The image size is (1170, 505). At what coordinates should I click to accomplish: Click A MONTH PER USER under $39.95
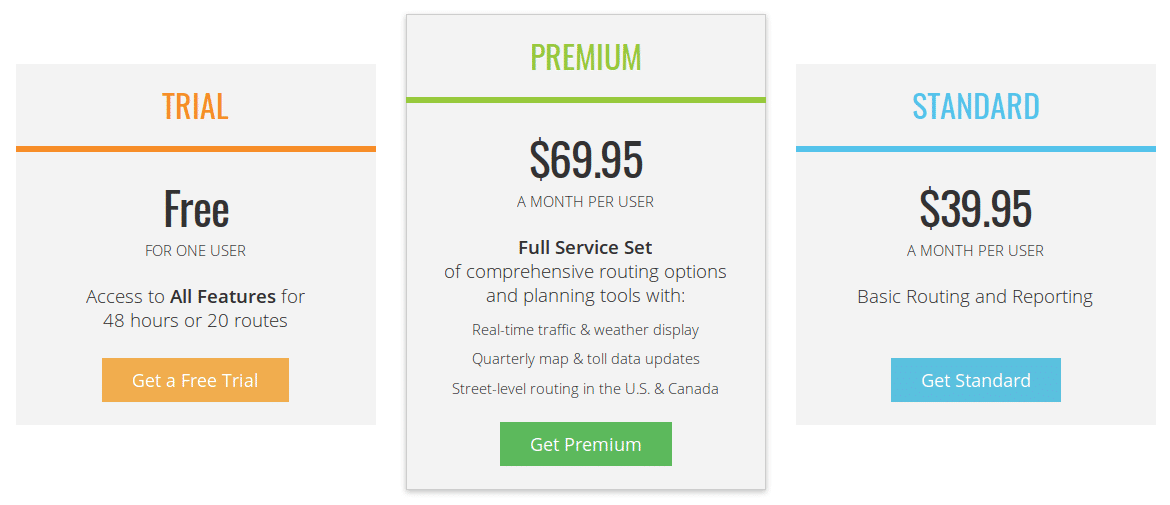975,251
